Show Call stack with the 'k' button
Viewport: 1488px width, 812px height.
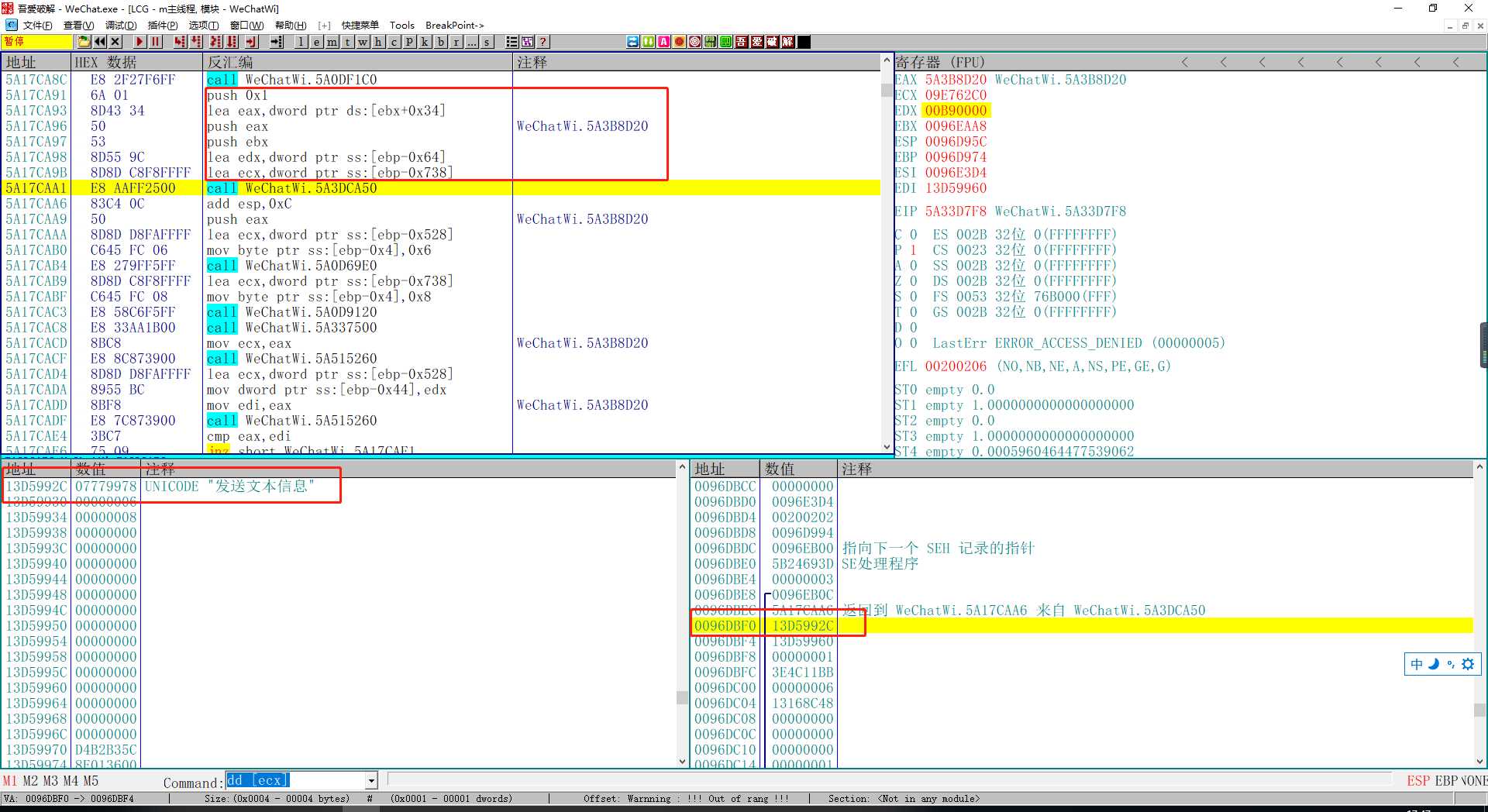click(x=425, y=42)
